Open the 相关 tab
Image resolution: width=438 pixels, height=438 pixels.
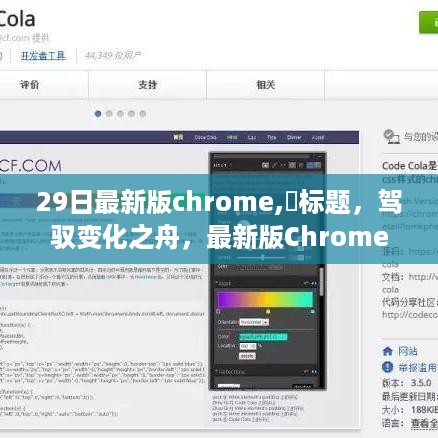pos(265,85)
